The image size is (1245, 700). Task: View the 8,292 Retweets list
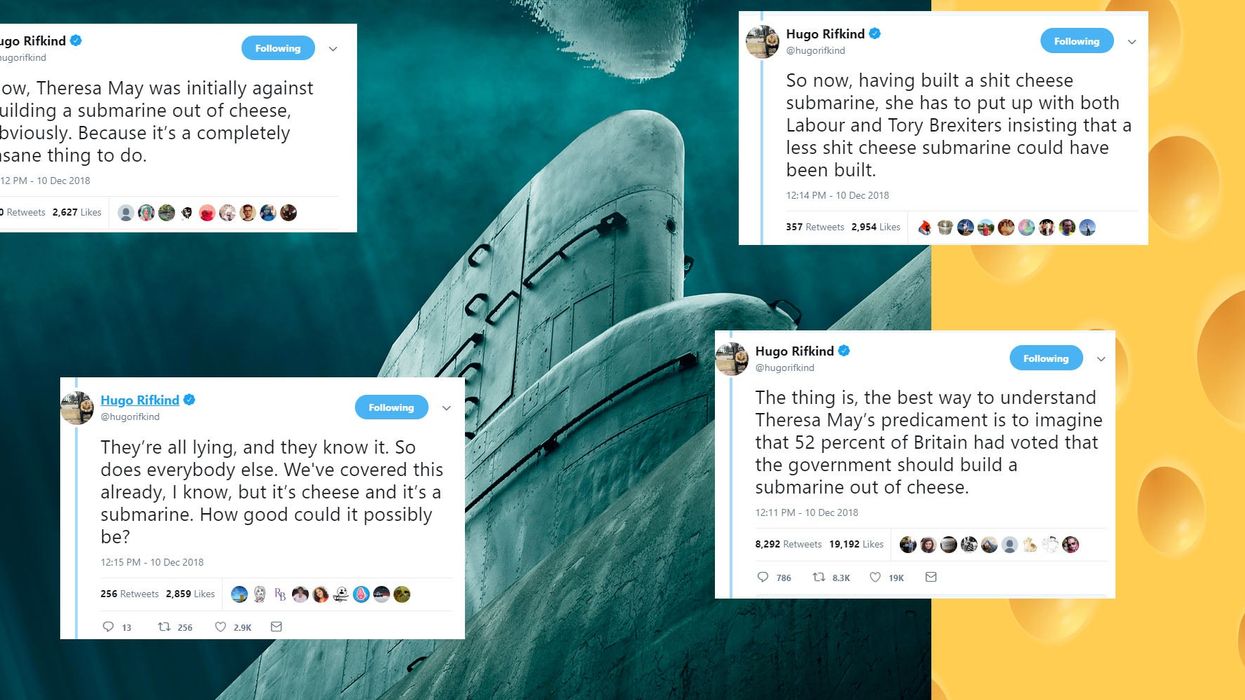coord(788,544)
